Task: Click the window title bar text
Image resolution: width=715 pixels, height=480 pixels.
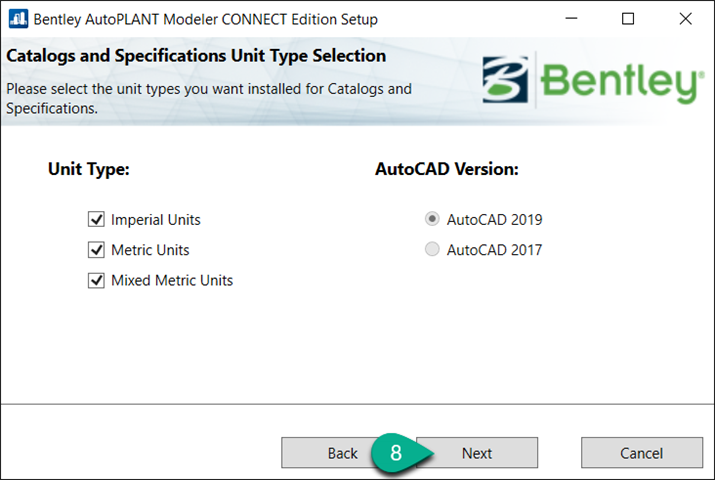Action: 206,19
